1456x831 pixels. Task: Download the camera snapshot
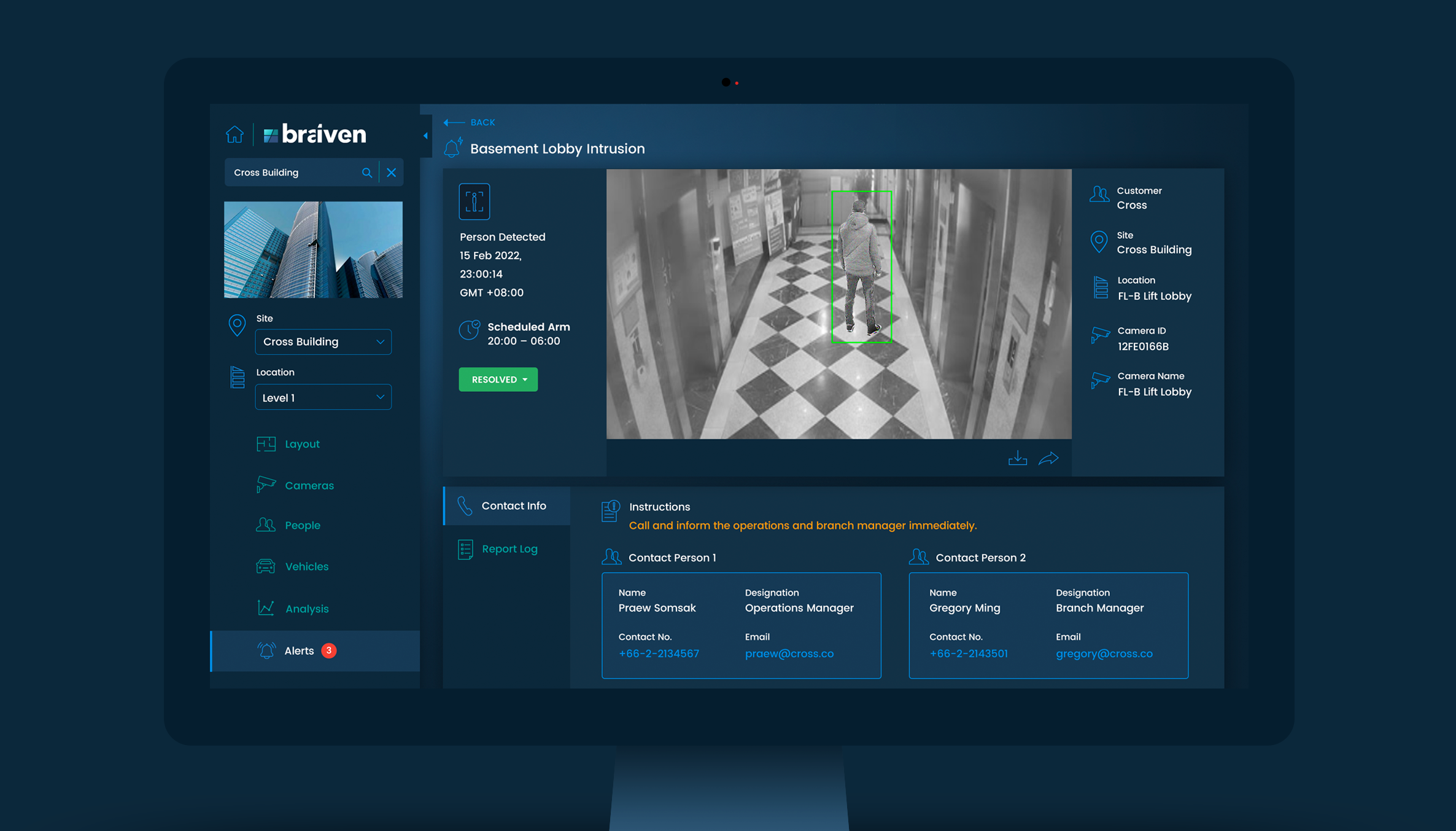point(1017,458)
